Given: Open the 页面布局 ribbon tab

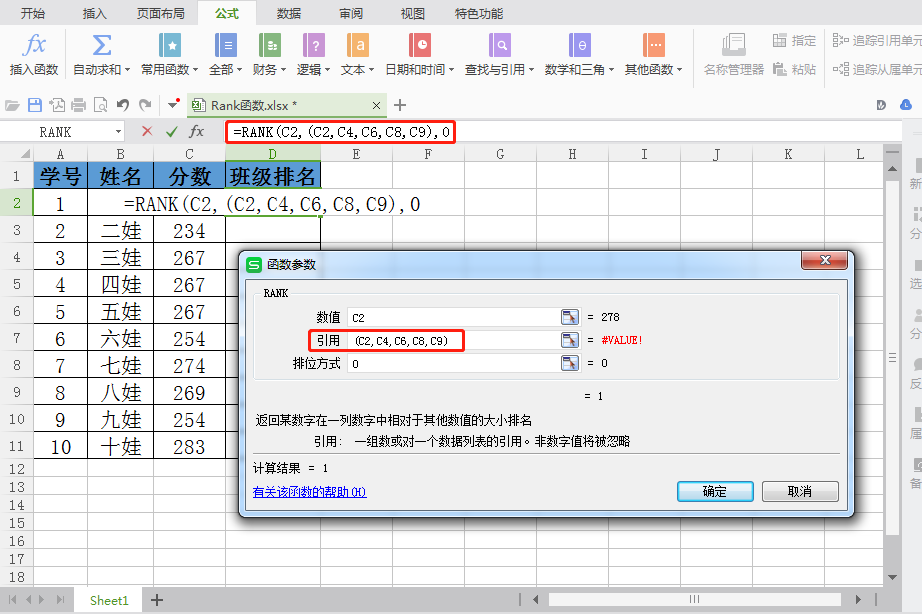Looking at the screenshot, I should [160, 13].
